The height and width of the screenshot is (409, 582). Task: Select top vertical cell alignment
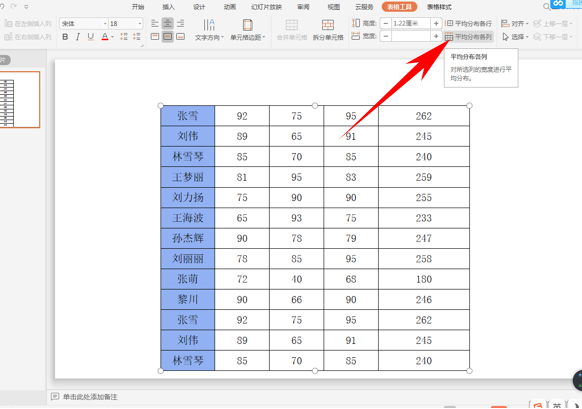coord(155,37)
